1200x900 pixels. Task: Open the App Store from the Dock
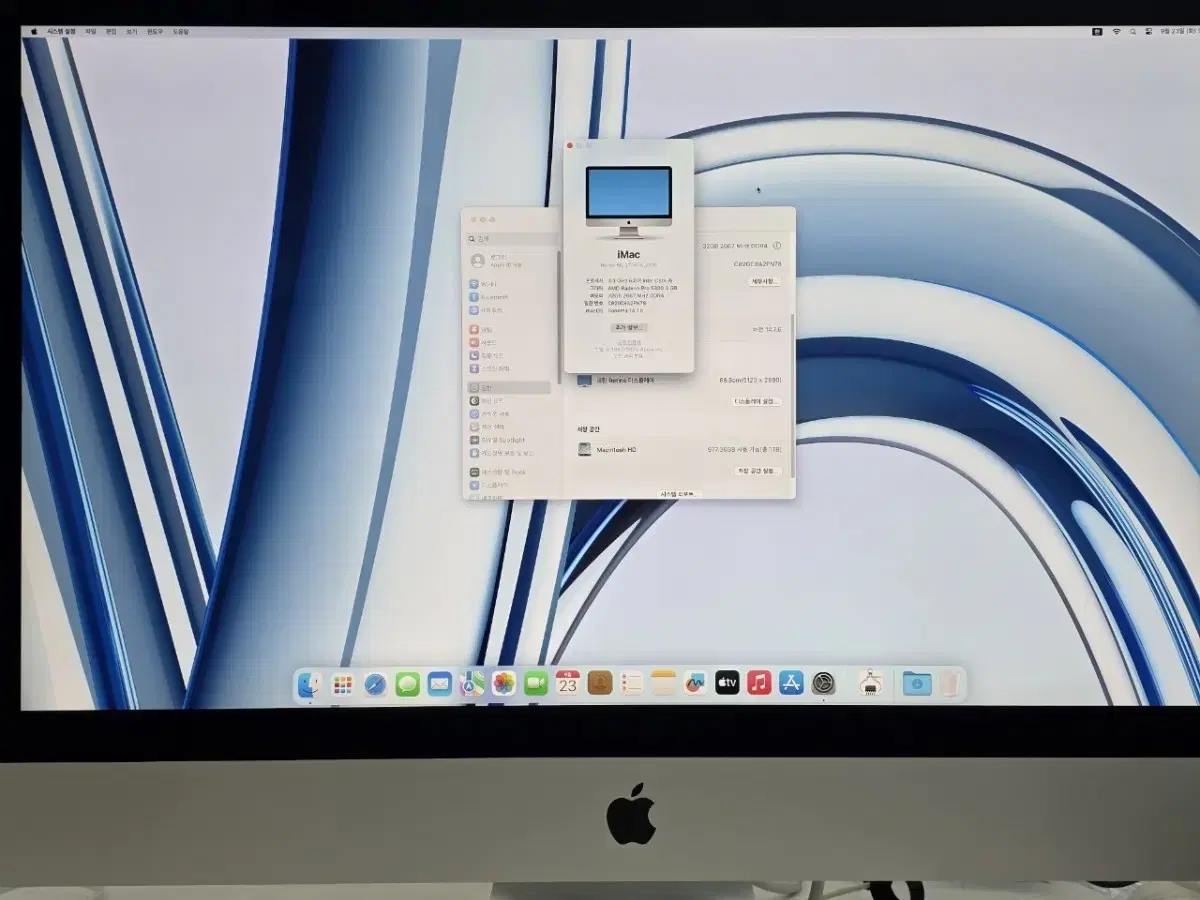click(790, 684)
